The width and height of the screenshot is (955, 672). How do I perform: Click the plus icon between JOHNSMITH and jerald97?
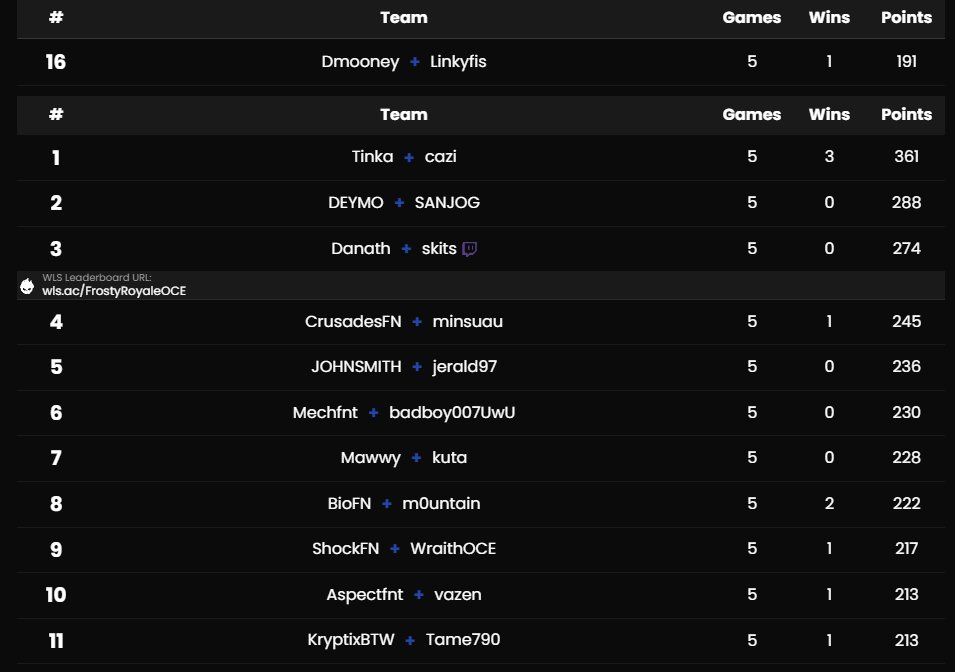[417, 366]
